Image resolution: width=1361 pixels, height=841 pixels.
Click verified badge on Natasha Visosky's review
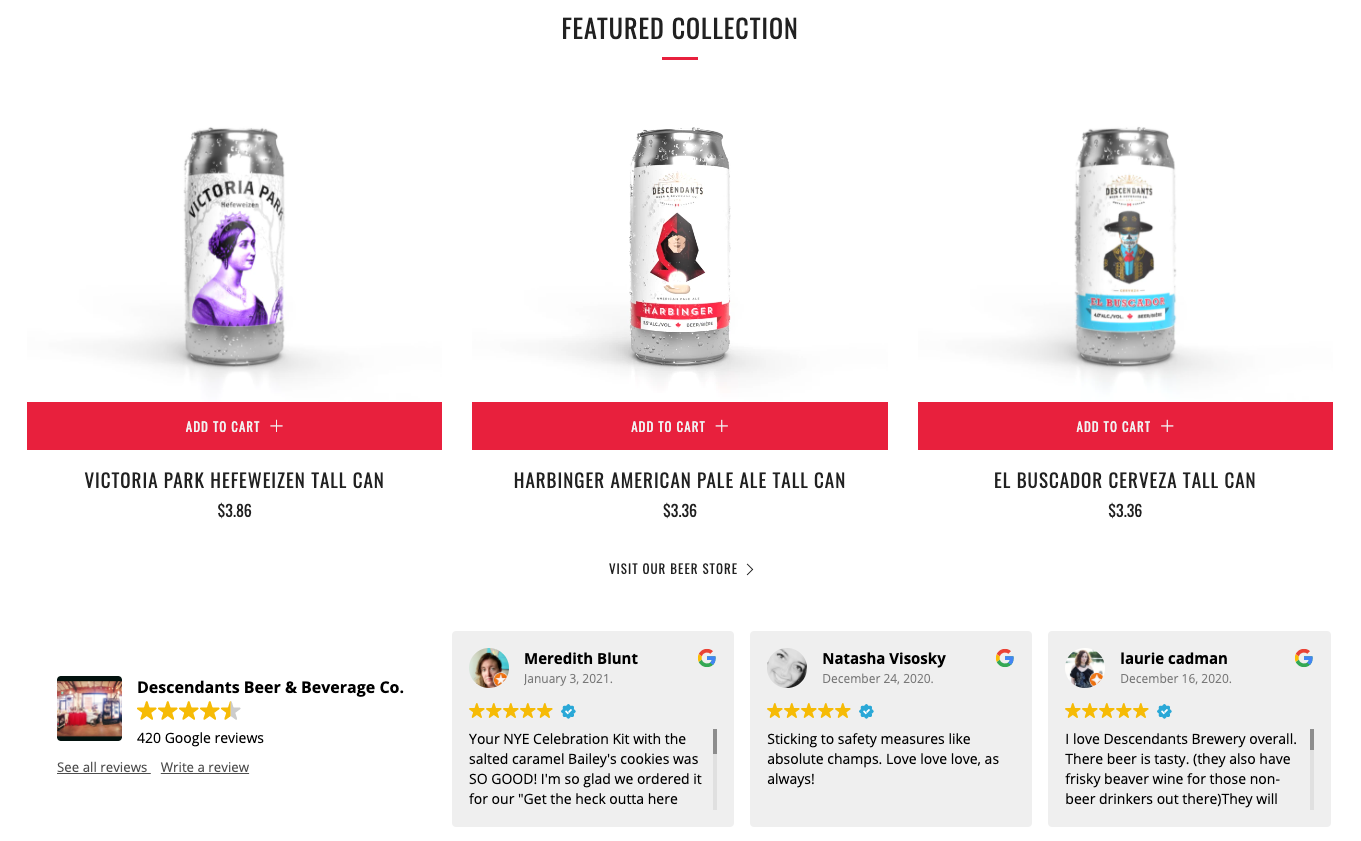point(867,711)
